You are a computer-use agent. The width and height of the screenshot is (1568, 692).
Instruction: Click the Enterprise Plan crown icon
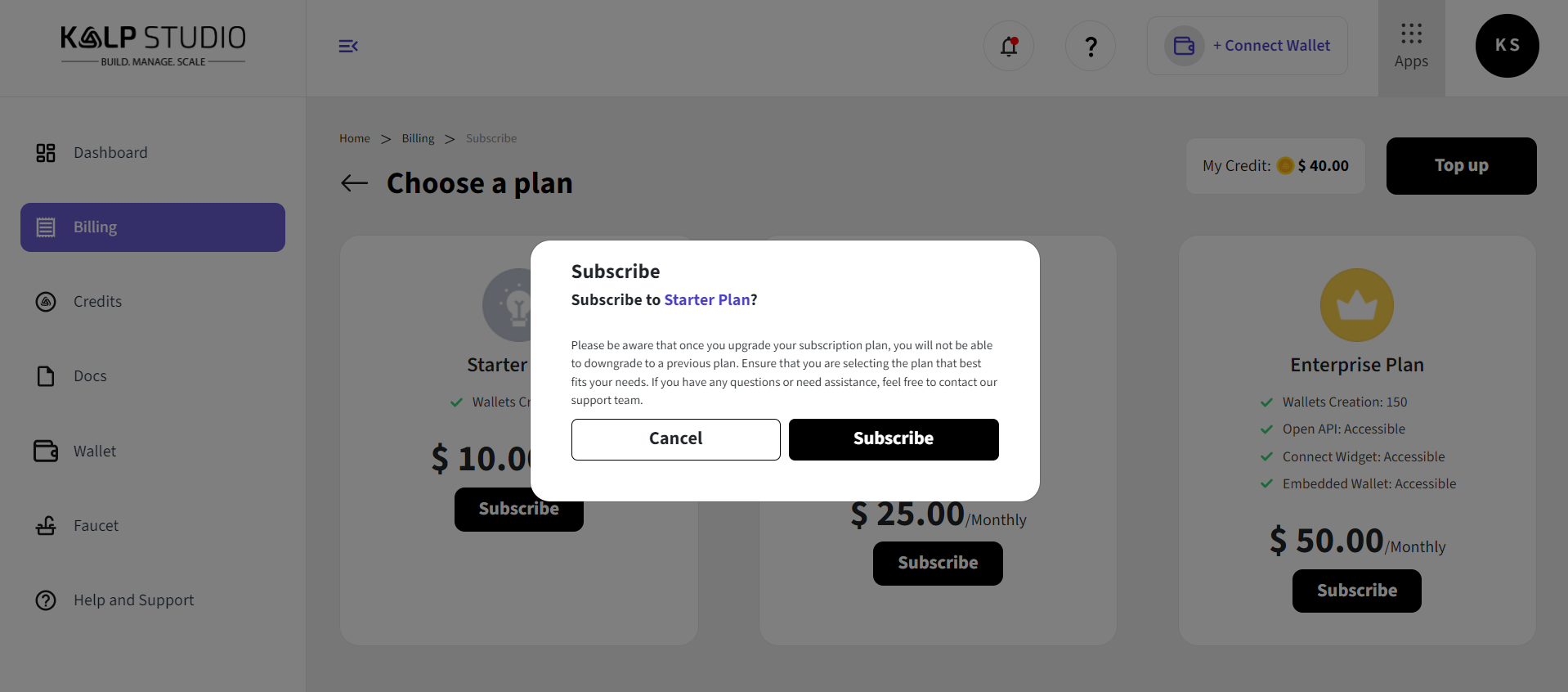pos(1356,305)
